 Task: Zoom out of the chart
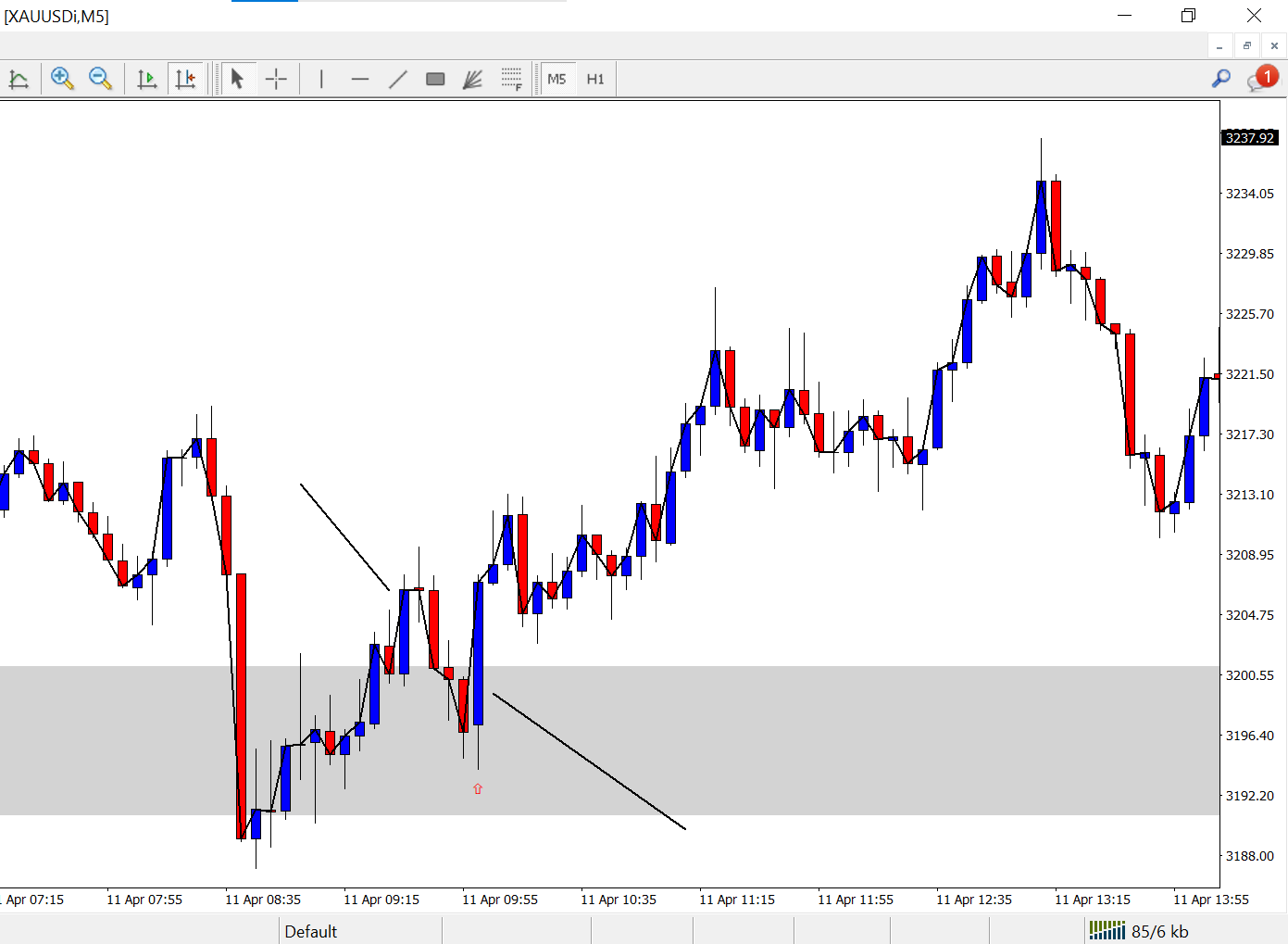(101, 79)
